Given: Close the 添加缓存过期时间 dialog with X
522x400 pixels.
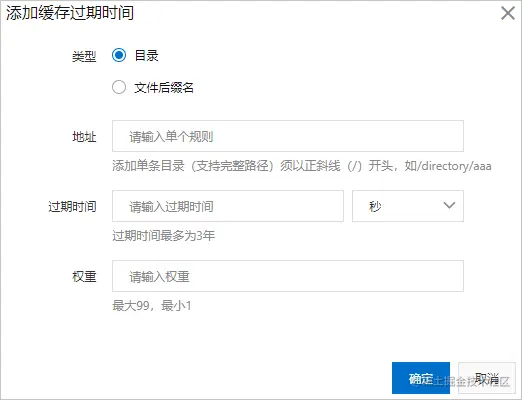Looking at the screenshot, I should (508, 13).
